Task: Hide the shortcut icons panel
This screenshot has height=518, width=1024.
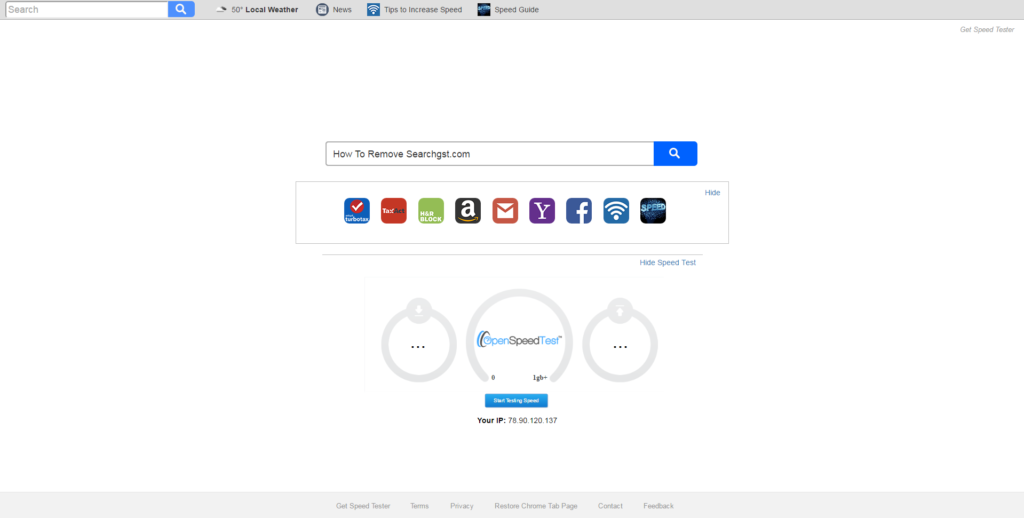Action: [x=712, y=192]
